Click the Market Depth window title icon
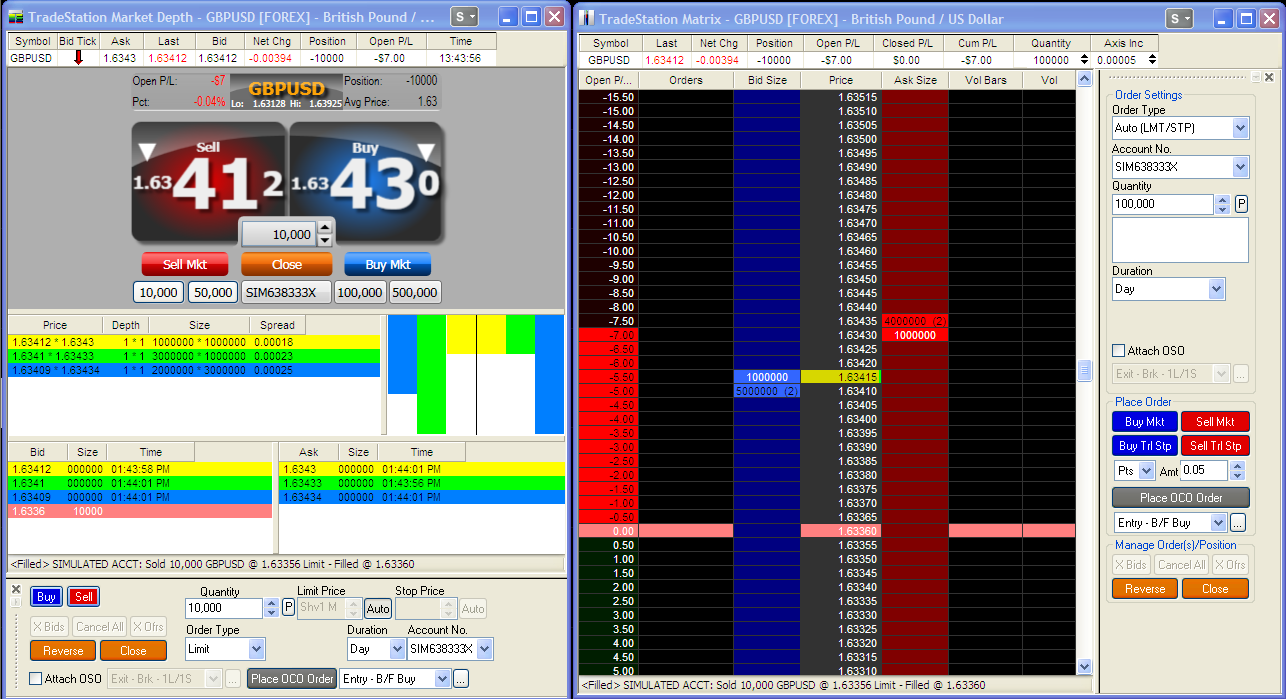Viewport: 1286px width, 699px height. 16,17
